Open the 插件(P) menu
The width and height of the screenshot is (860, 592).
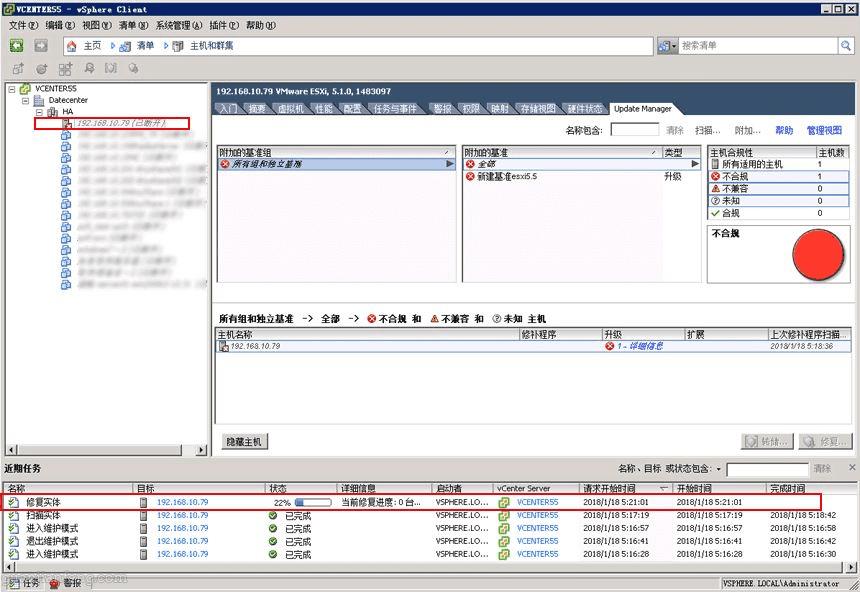(224, 25)
